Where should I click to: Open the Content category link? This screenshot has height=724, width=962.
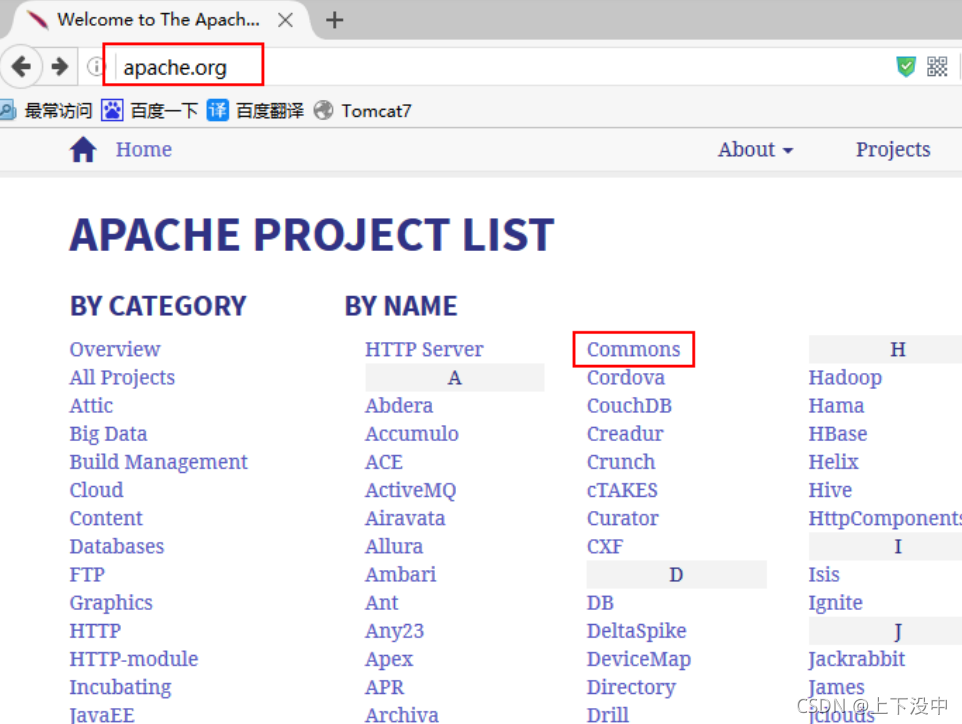click(x=106, y=518)
